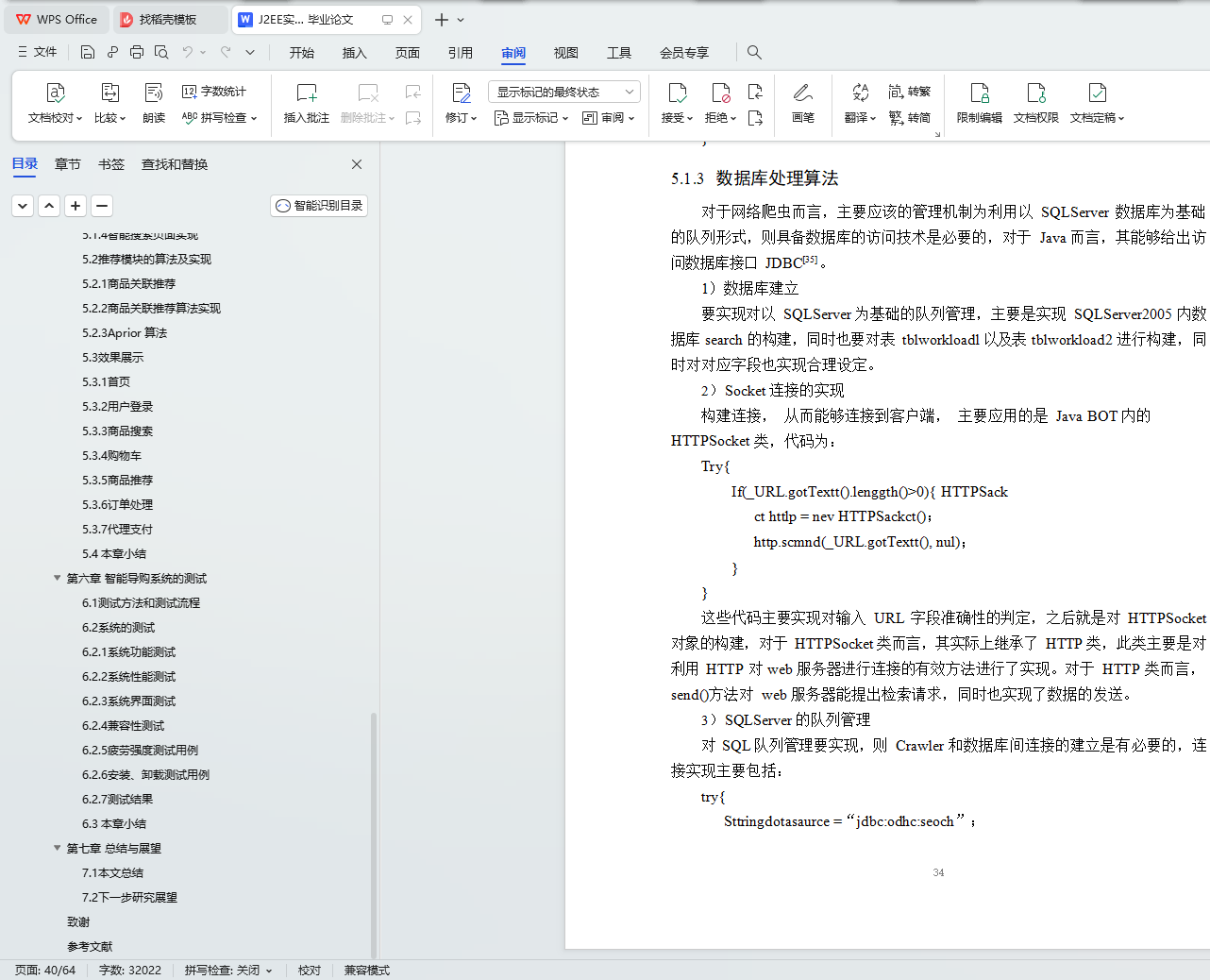Image resolution: width=1210 pixels, height=980 pixels.
Task: Click the 智能识别目录 button
Action: (x=319, y=206)
